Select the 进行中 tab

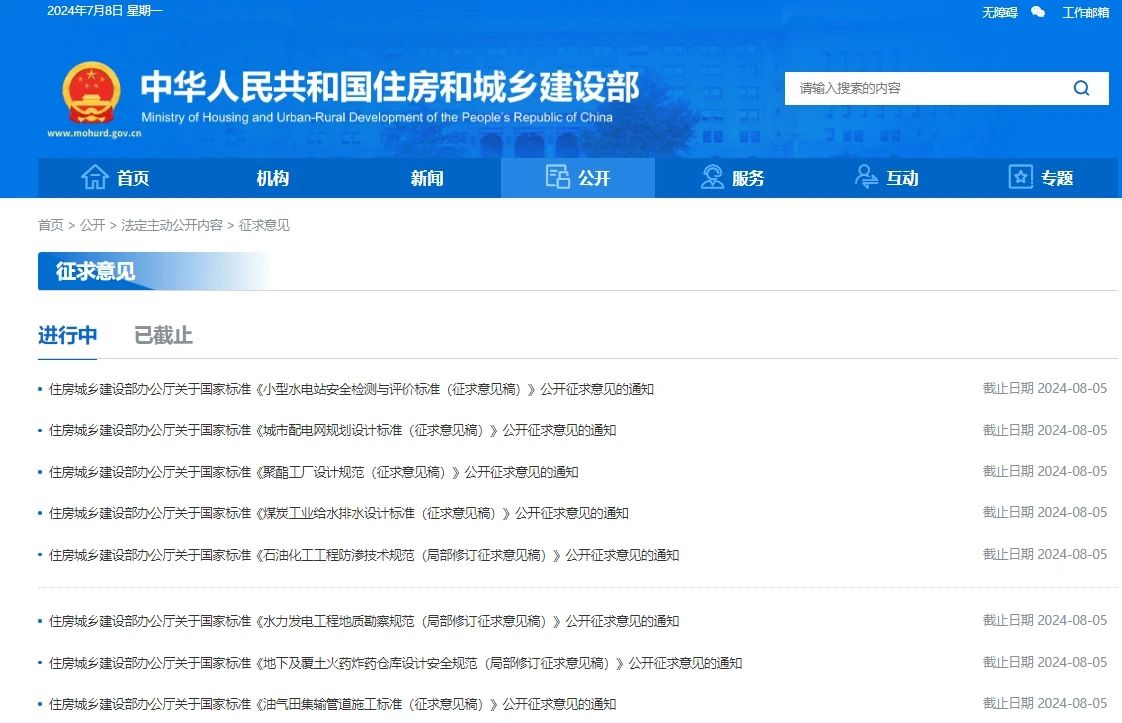point(68,335)
